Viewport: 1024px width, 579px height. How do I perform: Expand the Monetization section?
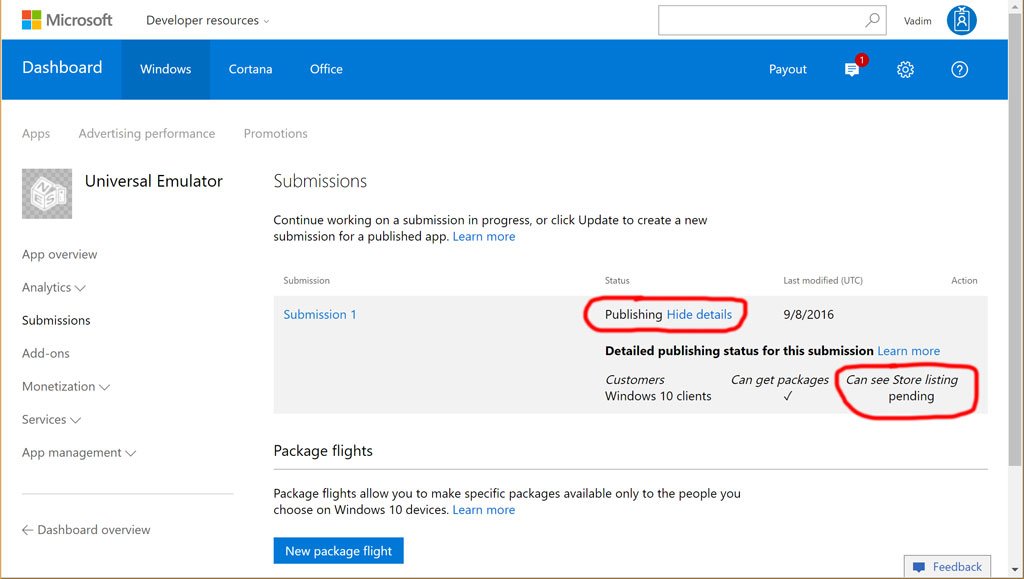[66, 386]
